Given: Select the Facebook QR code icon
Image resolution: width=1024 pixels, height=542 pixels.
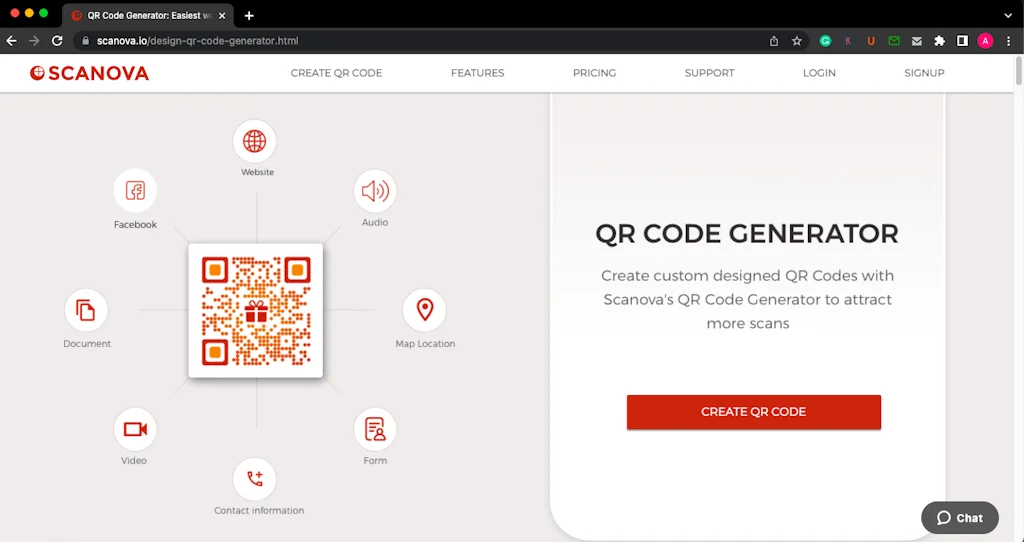Looking at the screenshot, I should click(x=135, y=191).
